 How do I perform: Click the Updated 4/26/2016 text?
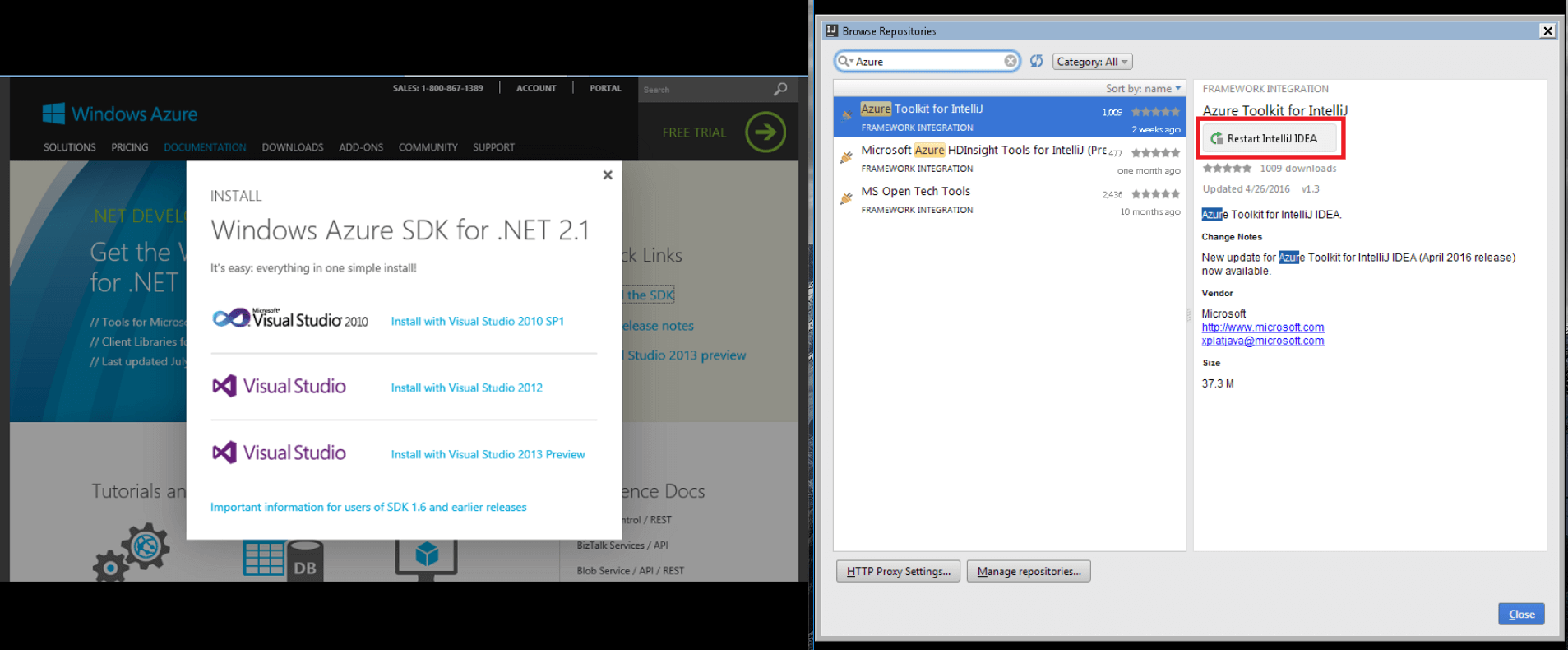point(1246,188)
